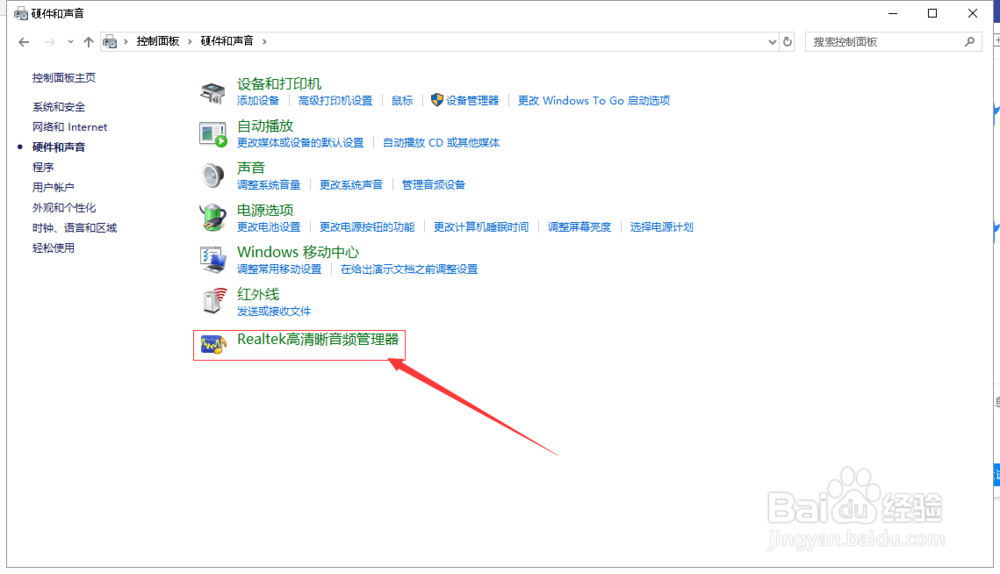The height and width of the screenshot is (574, 1000).
Task: Click 添加设备 link
Action: (258, 101)
